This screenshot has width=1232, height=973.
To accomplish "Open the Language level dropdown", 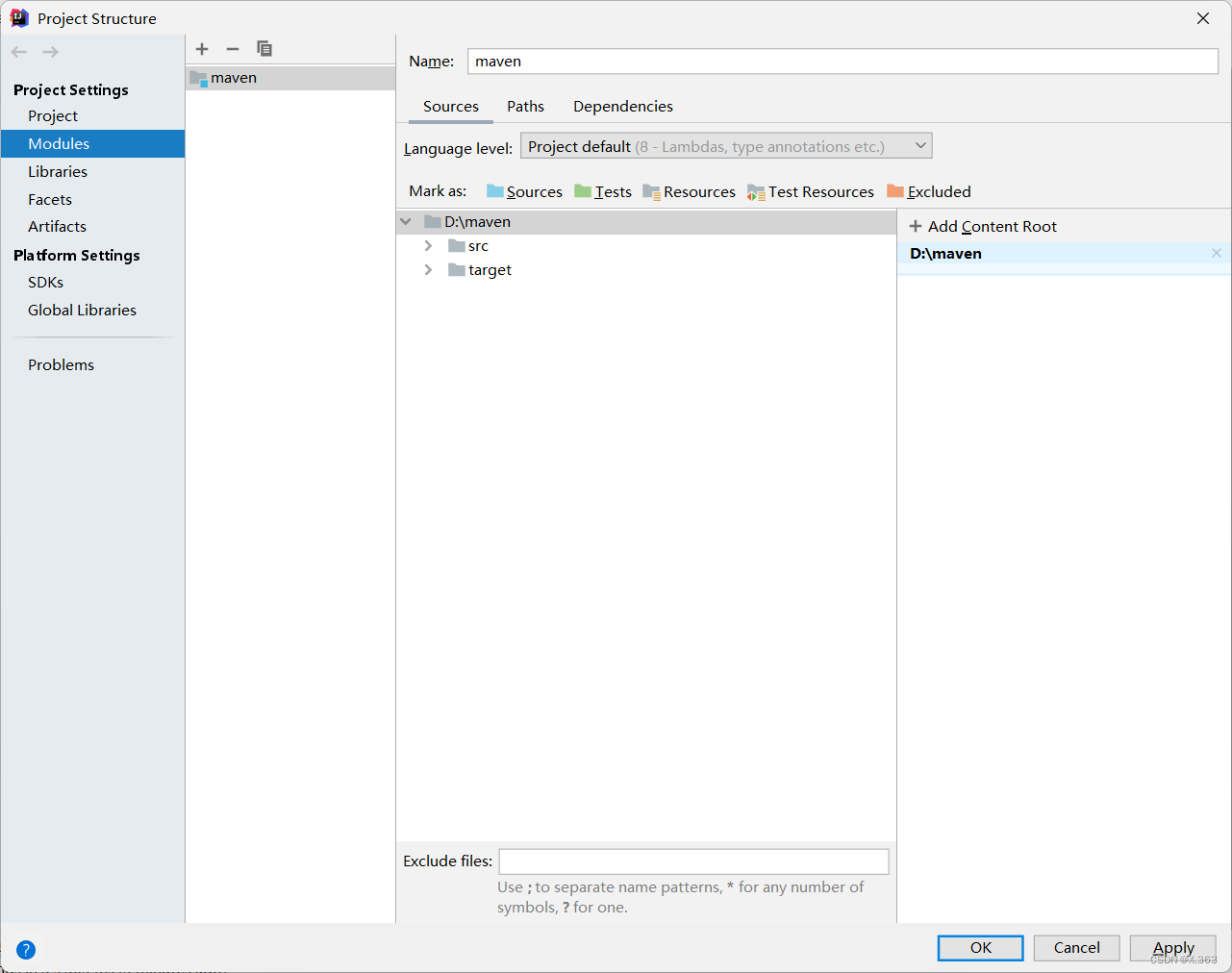I will (x=726, y=146).
